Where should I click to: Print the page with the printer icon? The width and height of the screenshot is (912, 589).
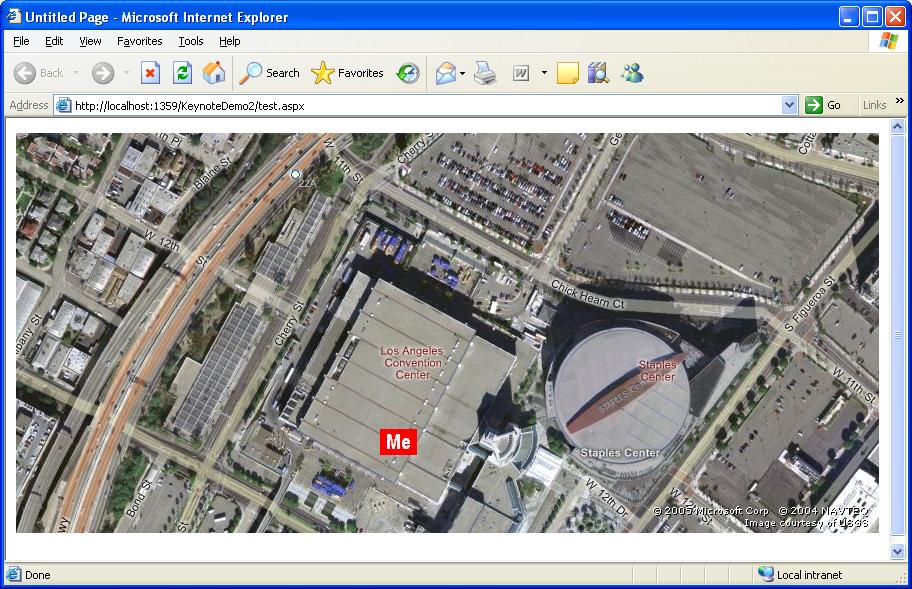(484, 73)
